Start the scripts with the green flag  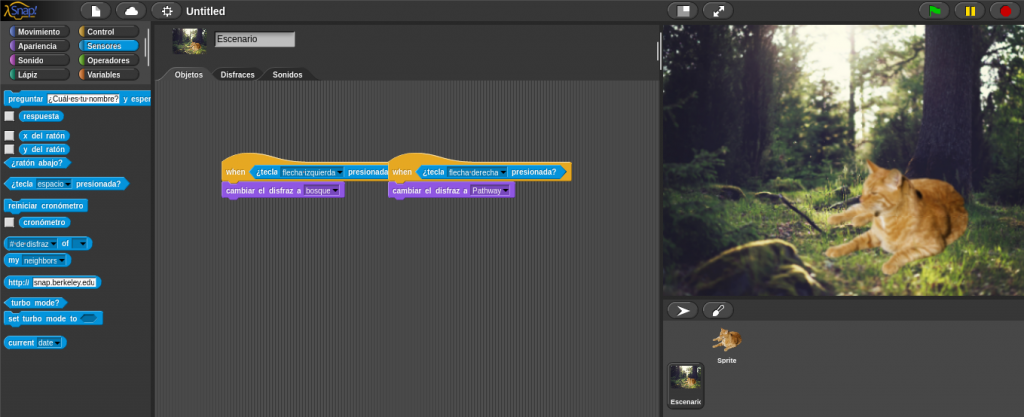tap(936, 11)
